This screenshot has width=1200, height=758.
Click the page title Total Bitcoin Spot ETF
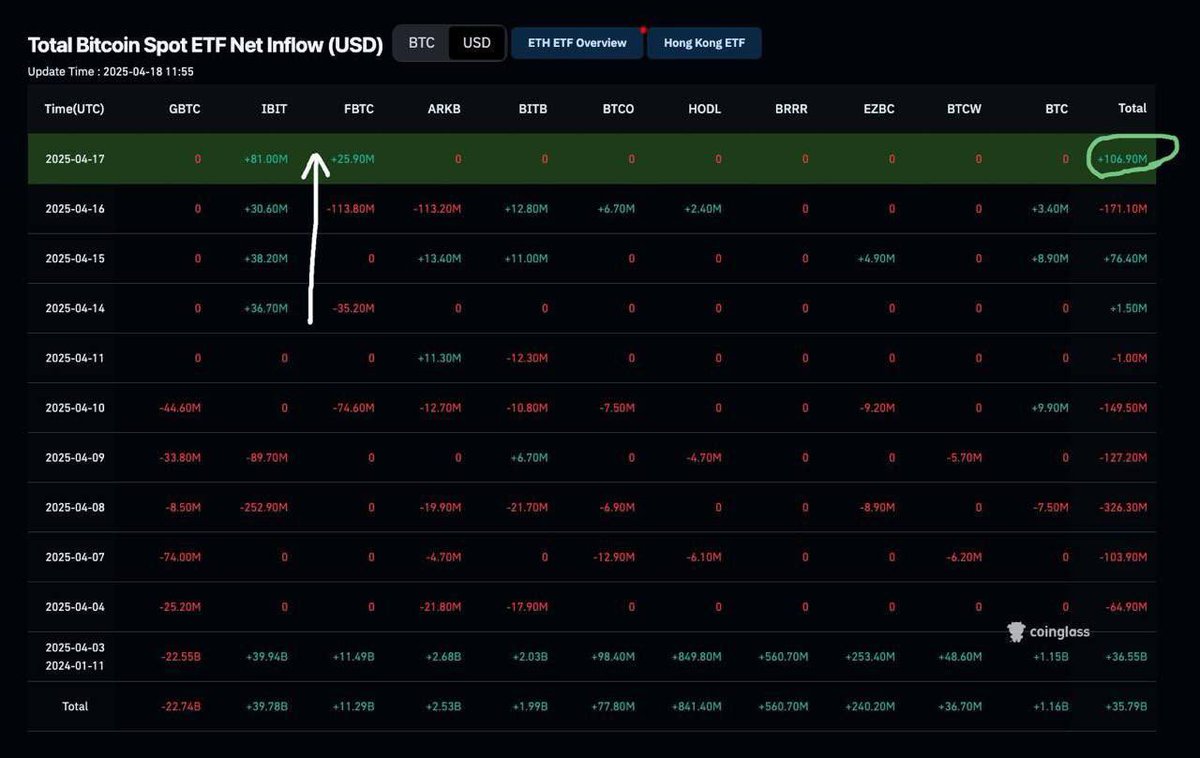pyautogui.click(x=205, y=45)
